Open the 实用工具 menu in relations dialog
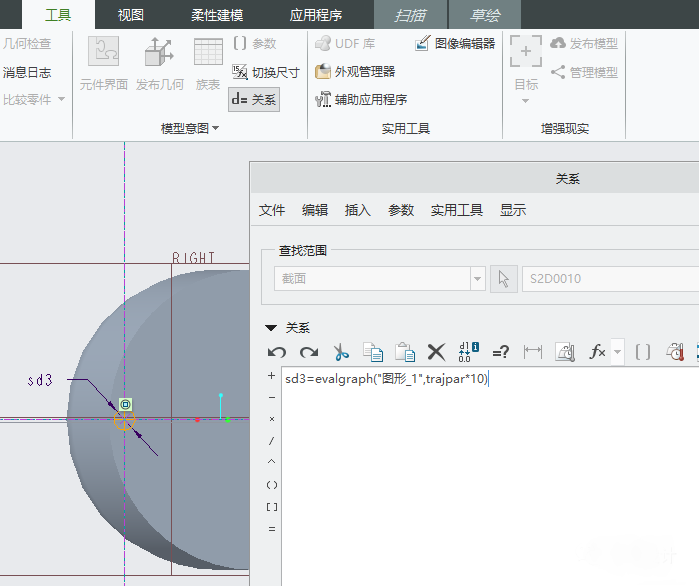This screenshot has height=586, width=699. (x=456, y=210)
